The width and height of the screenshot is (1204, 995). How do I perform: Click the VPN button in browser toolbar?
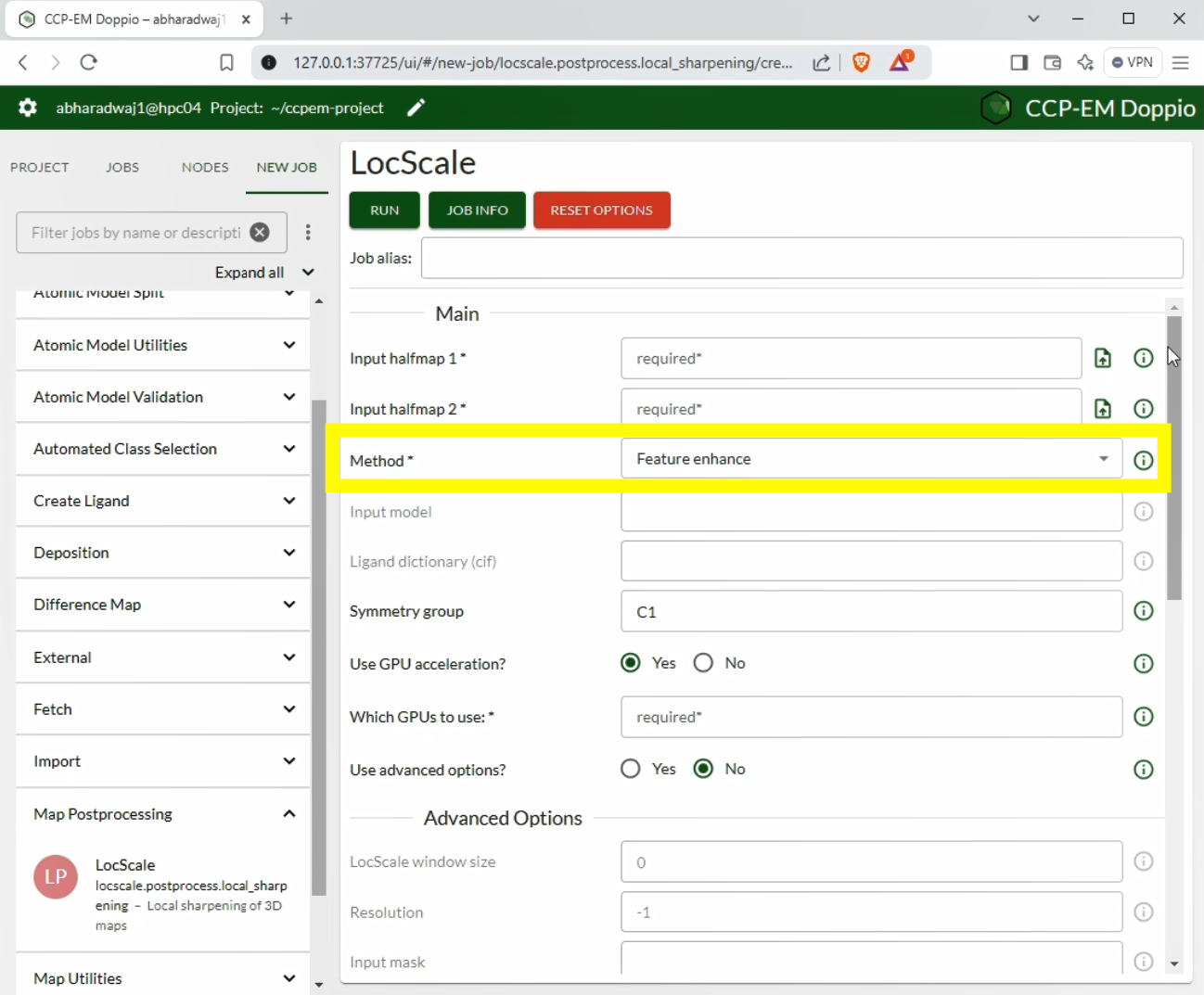pyautogui.click(x=1133, y=62)
